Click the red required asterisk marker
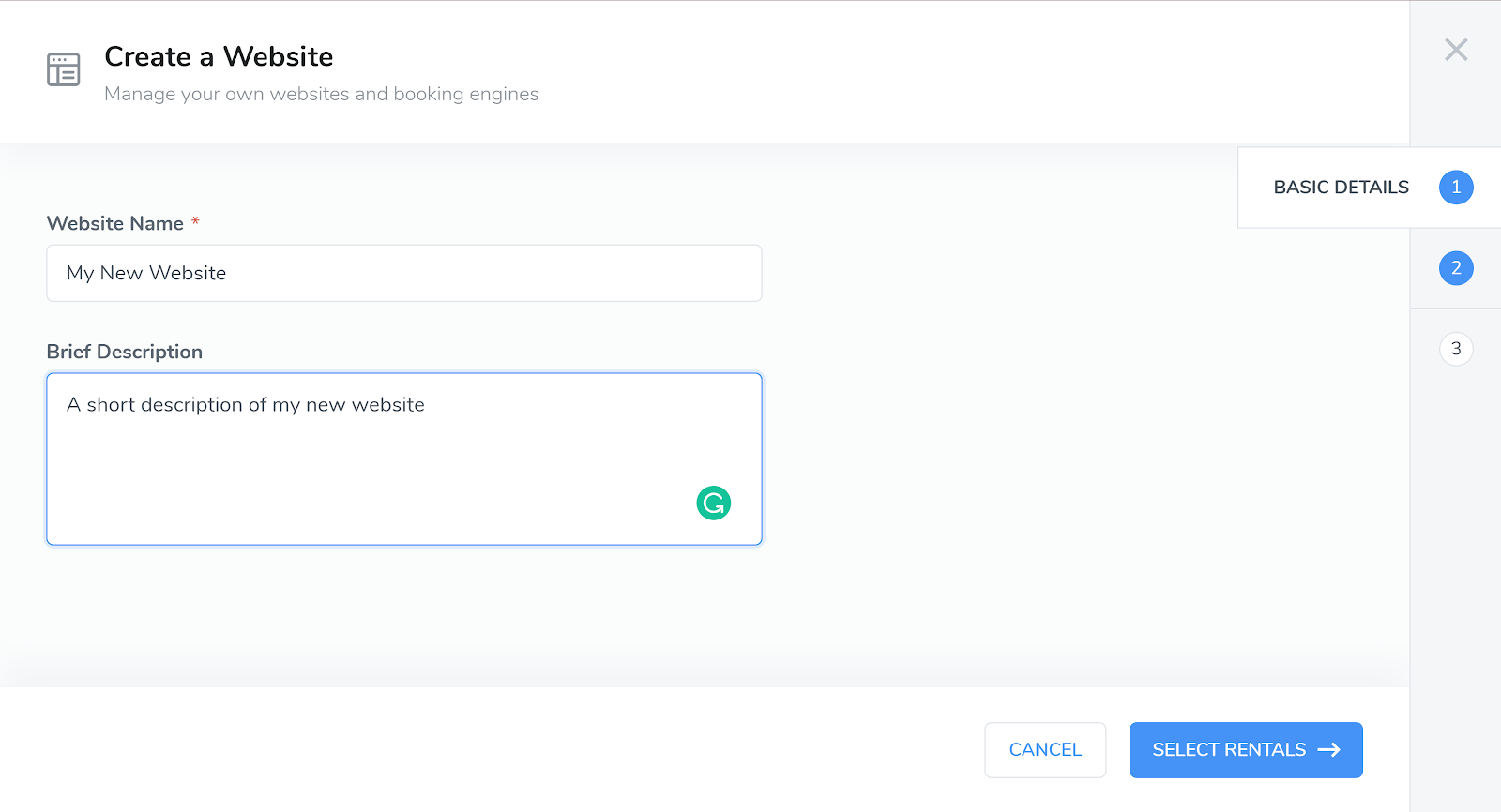The image size is (1501, 812). (195, 222)
